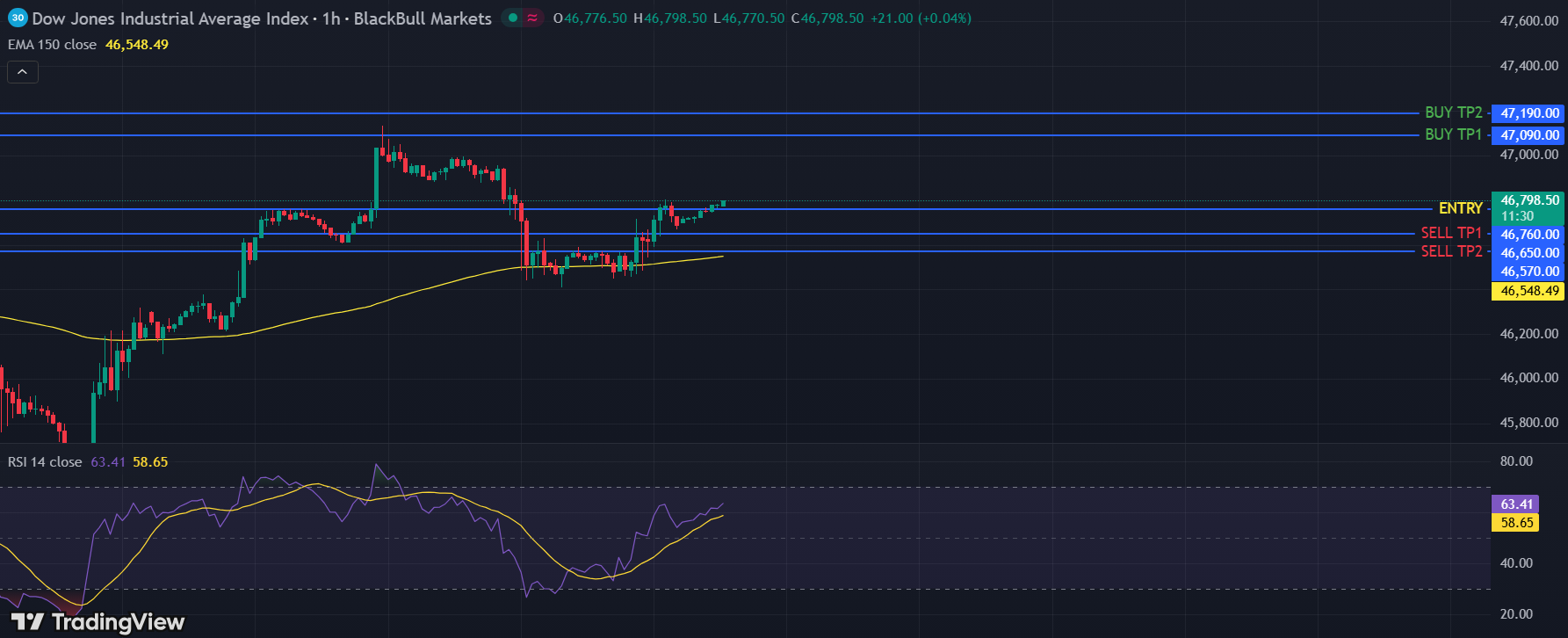This screenshot has height=638, width=1568.
Task: Select the EMA 150 close indicator legend
Action: click(53, 45)
